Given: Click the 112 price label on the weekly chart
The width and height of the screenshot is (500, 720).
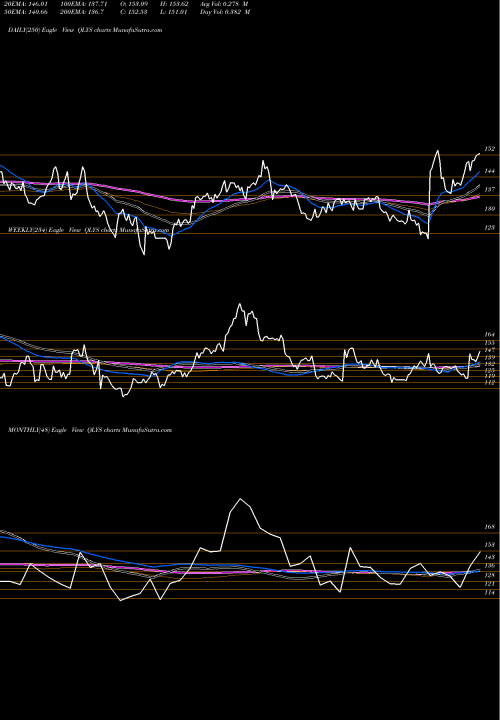Looking at the screenshot, I should coord(490,382).
